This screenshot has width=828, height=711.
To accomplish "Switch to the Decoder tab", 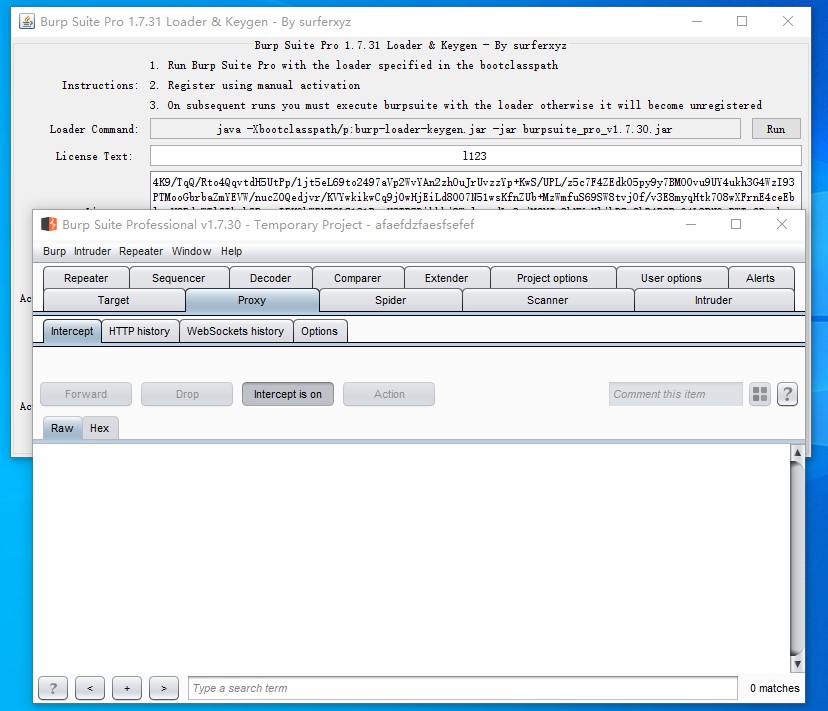I will 270,278.
